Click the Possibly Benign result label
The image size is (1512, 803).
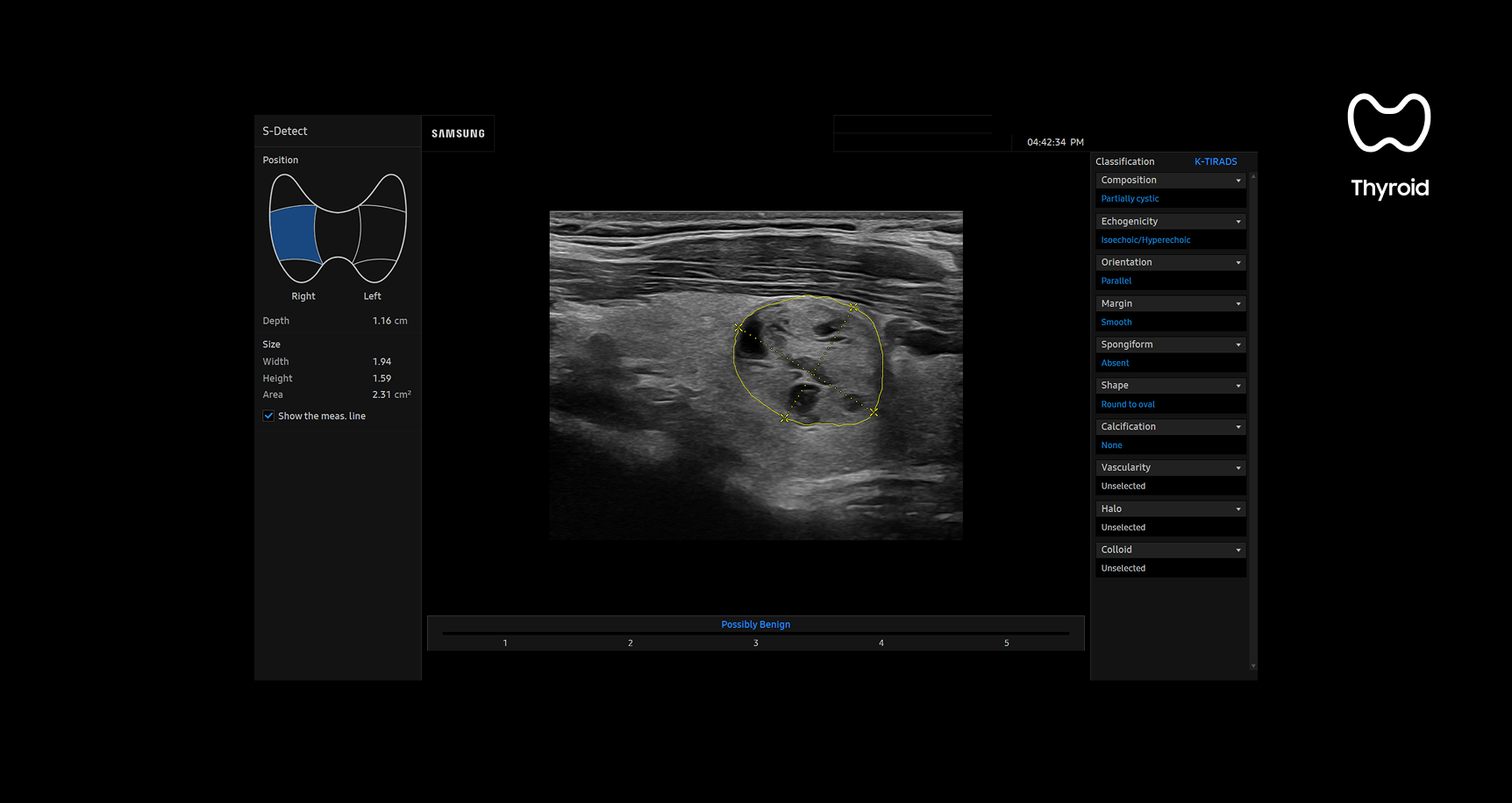pos(755,625)
